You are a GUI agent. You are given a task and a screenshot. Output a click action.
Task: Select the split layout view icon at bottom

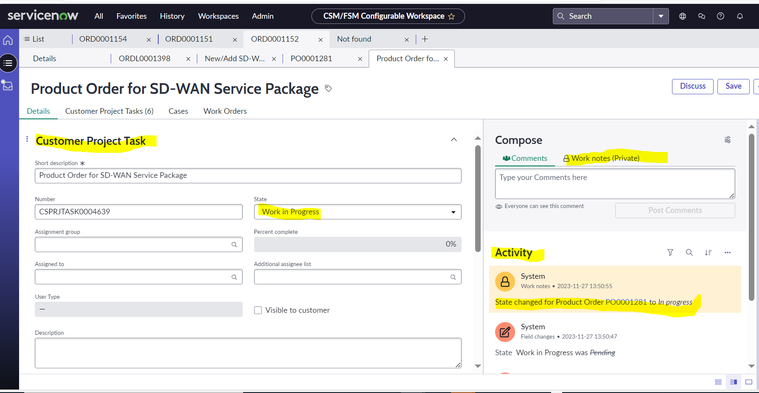[733, 382]
